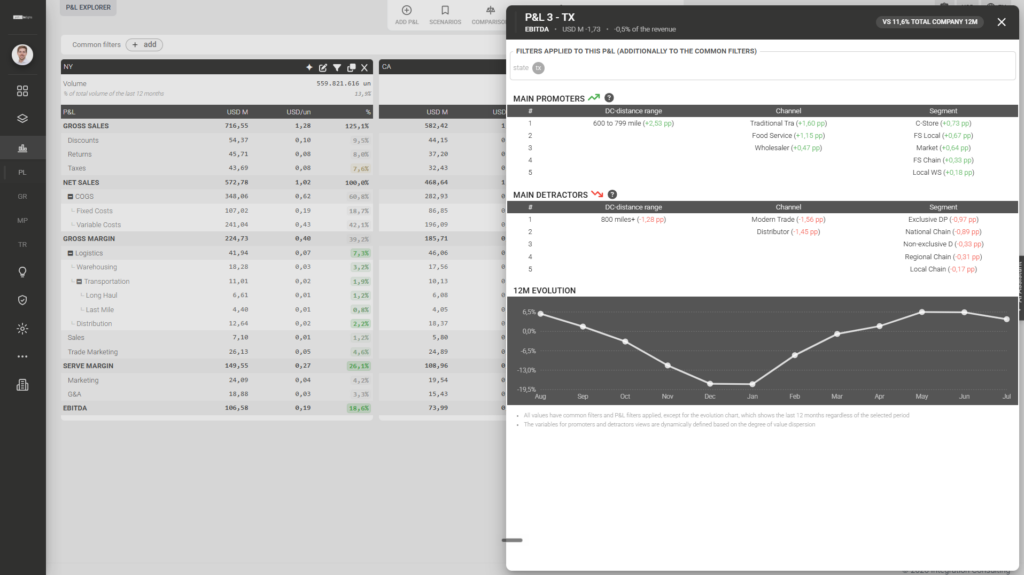The height and width of the screenshot is (575, 1024).
Task: Click the green Main Promoters trend icon
Action: (x=594, y=98)
